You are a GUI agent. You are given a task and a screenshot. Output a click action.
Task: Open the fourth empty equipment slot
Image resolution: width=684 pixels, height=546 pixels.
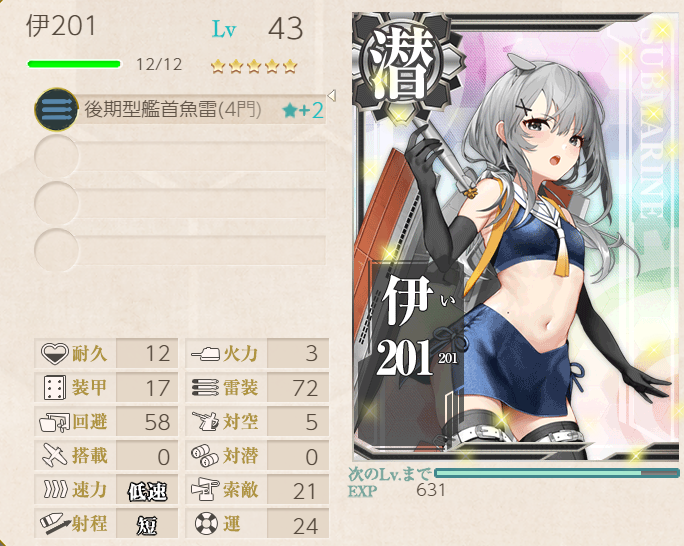click(x=180, y=250)
